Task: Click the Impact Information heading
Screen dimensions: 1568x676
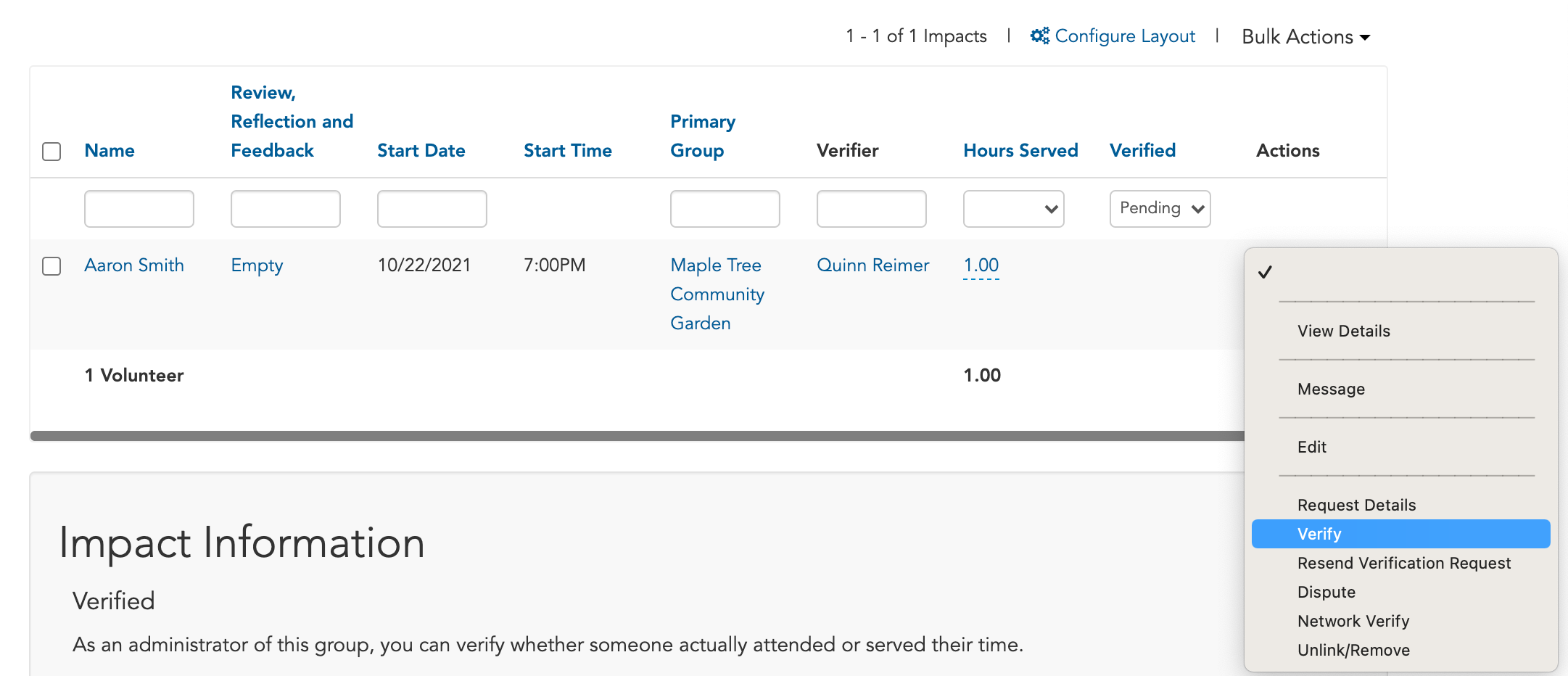Action: (x=242, y=543)
